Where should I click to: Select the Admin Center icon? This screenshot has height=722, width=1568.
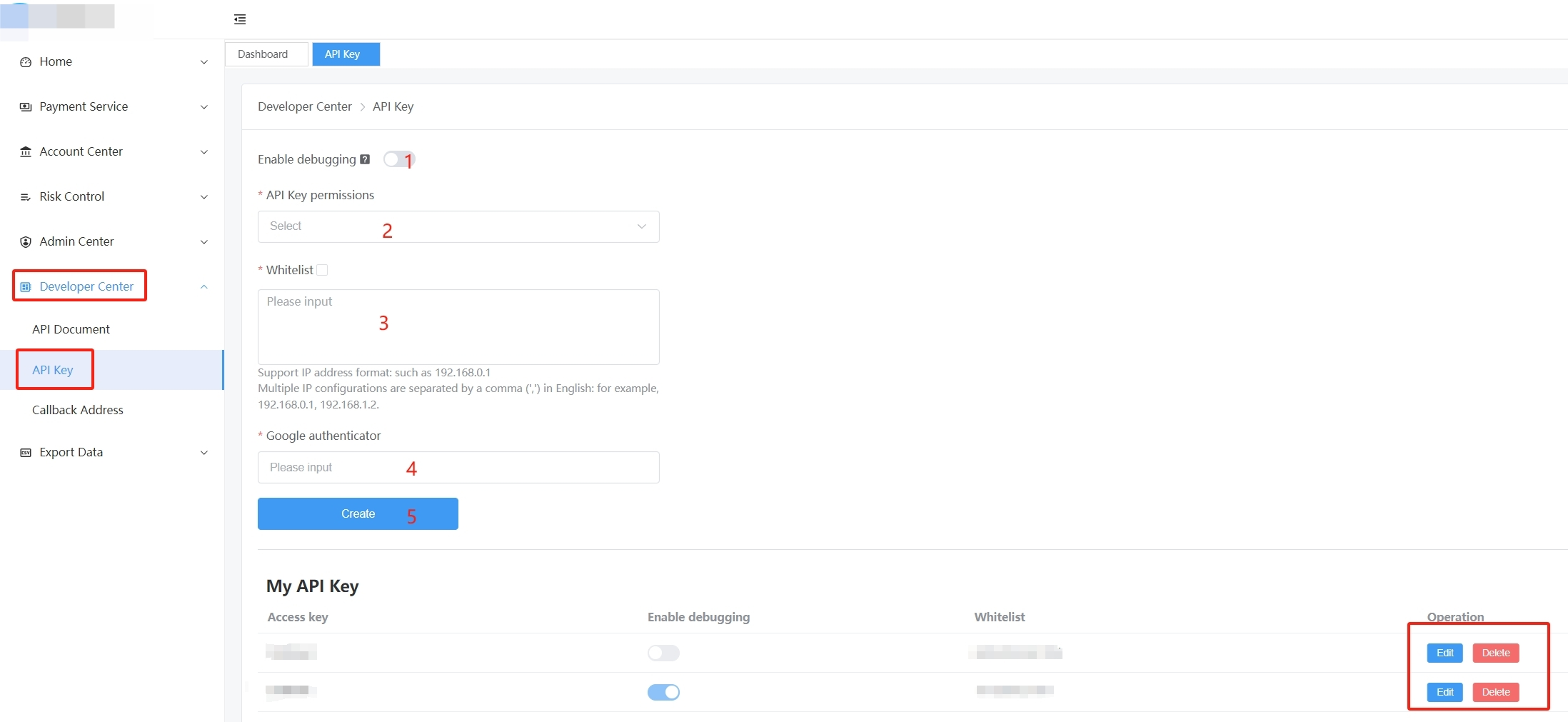[x=25, y=242]
